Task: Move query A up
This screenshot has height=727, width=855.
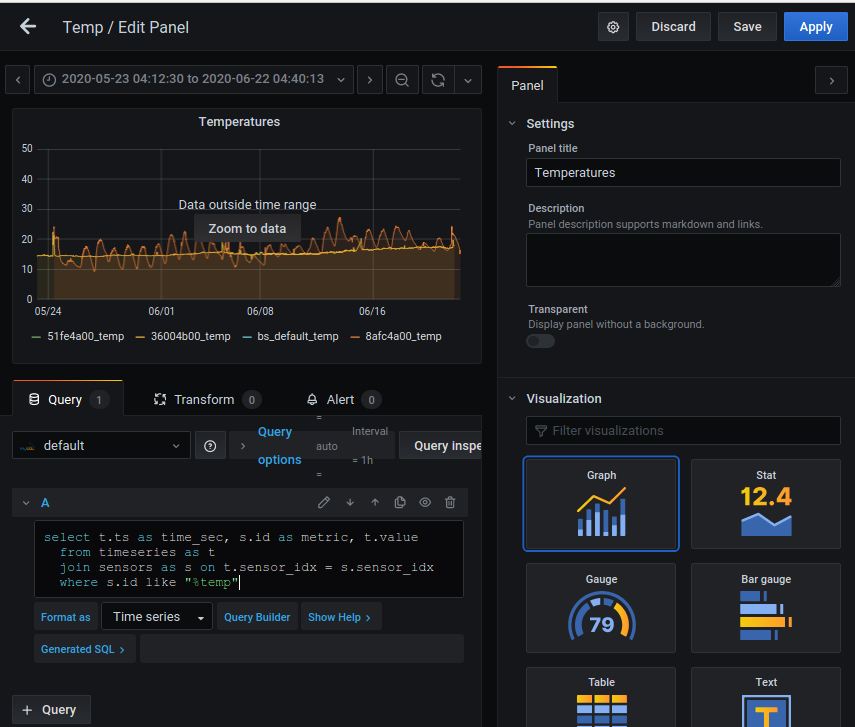Action: [x=375, y=502]
